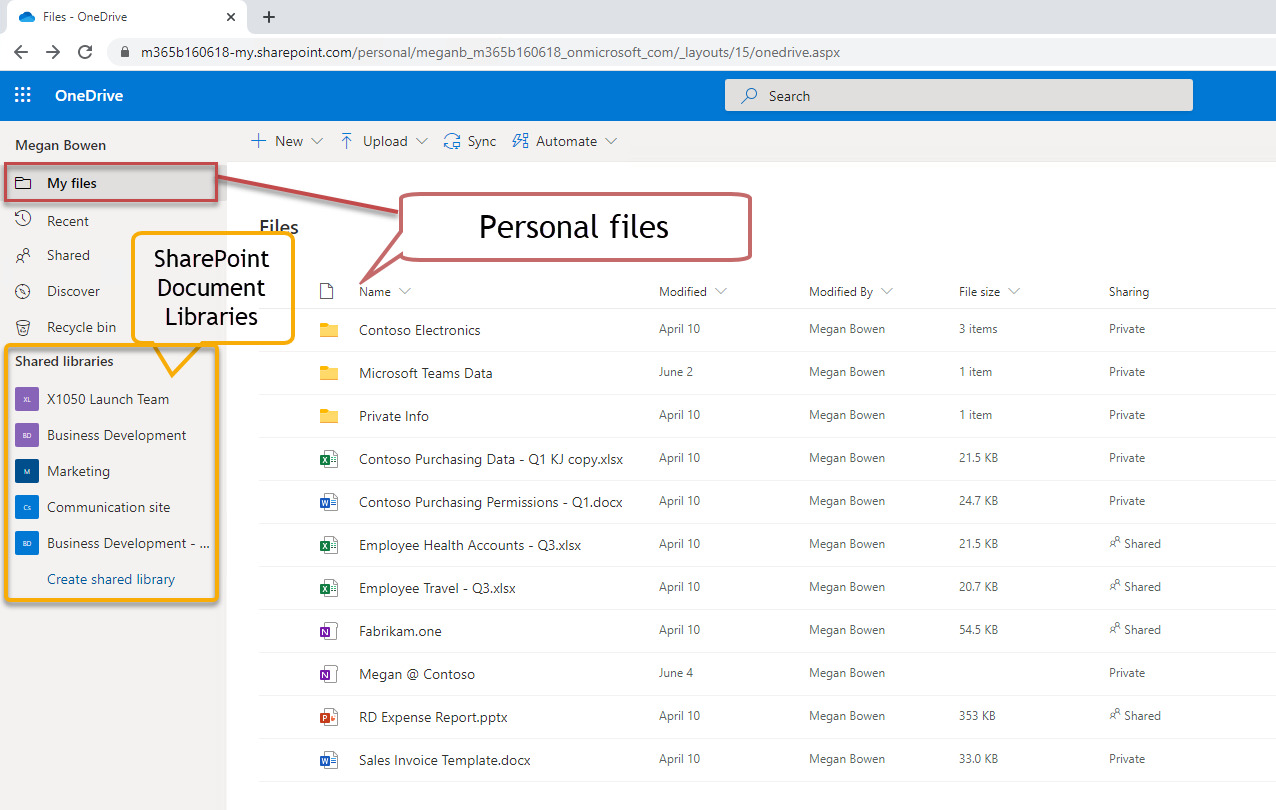Image resolution: width=1276 pixels, height=810 pixels.
Task: Click the Megan Bowen sidebar name
Action: click(x=60, y=145)
